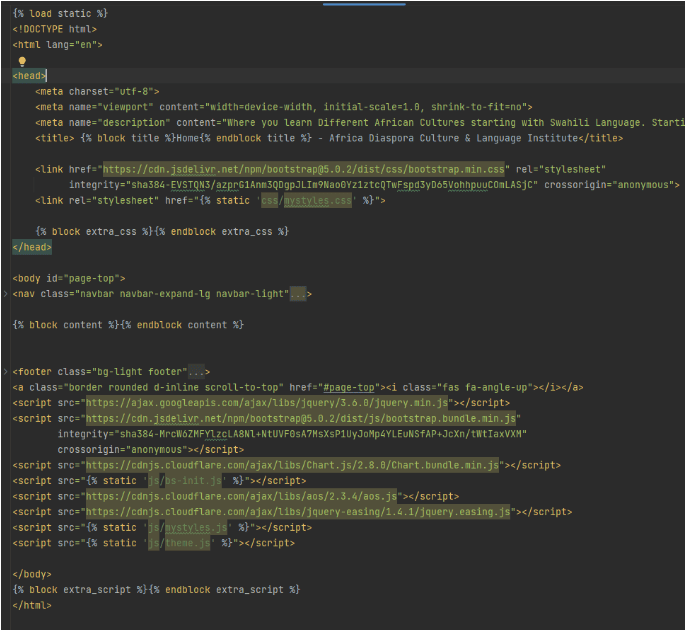
Task: Click the body id="page-top" tag
Action: [x=69, y=279]
